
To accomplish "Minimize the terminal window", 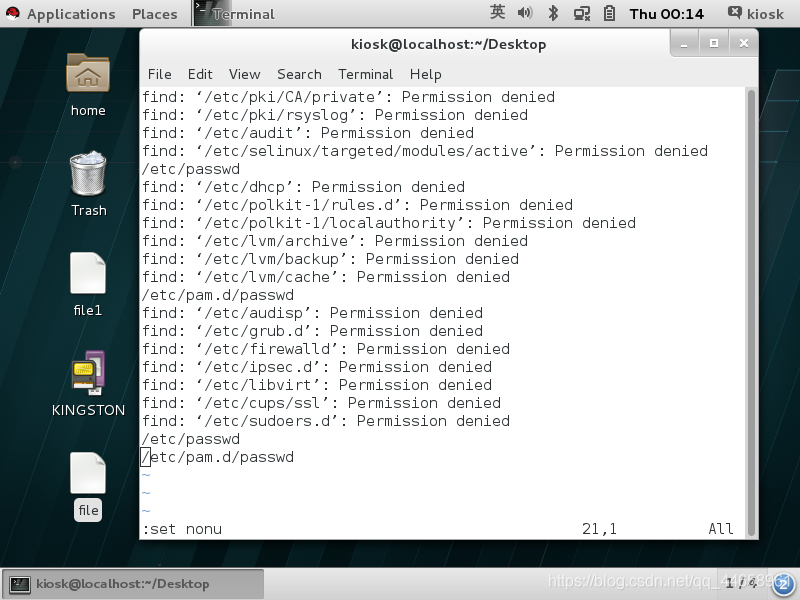I will tap(684, 44).
